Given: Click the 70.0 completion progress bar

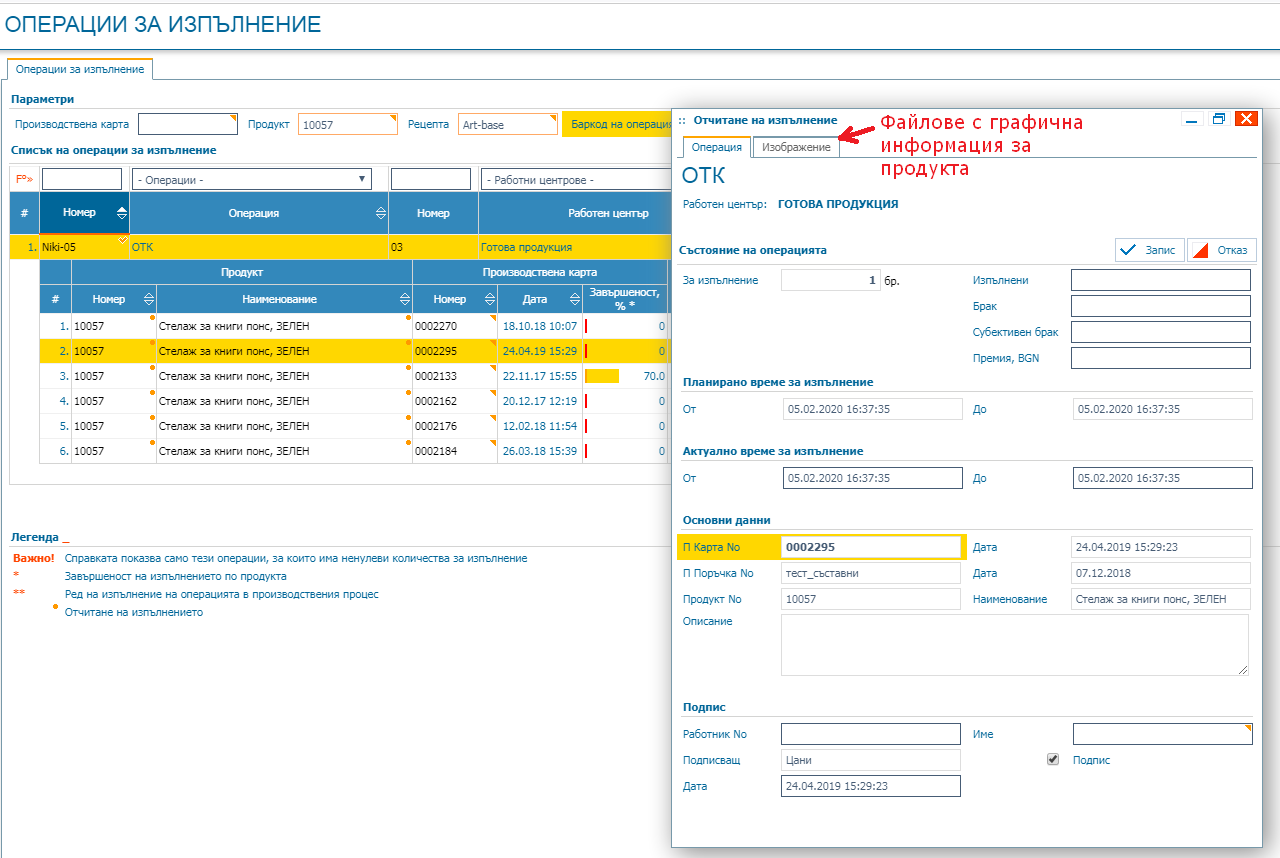Looking at the screenshot, I should point(602,376).
